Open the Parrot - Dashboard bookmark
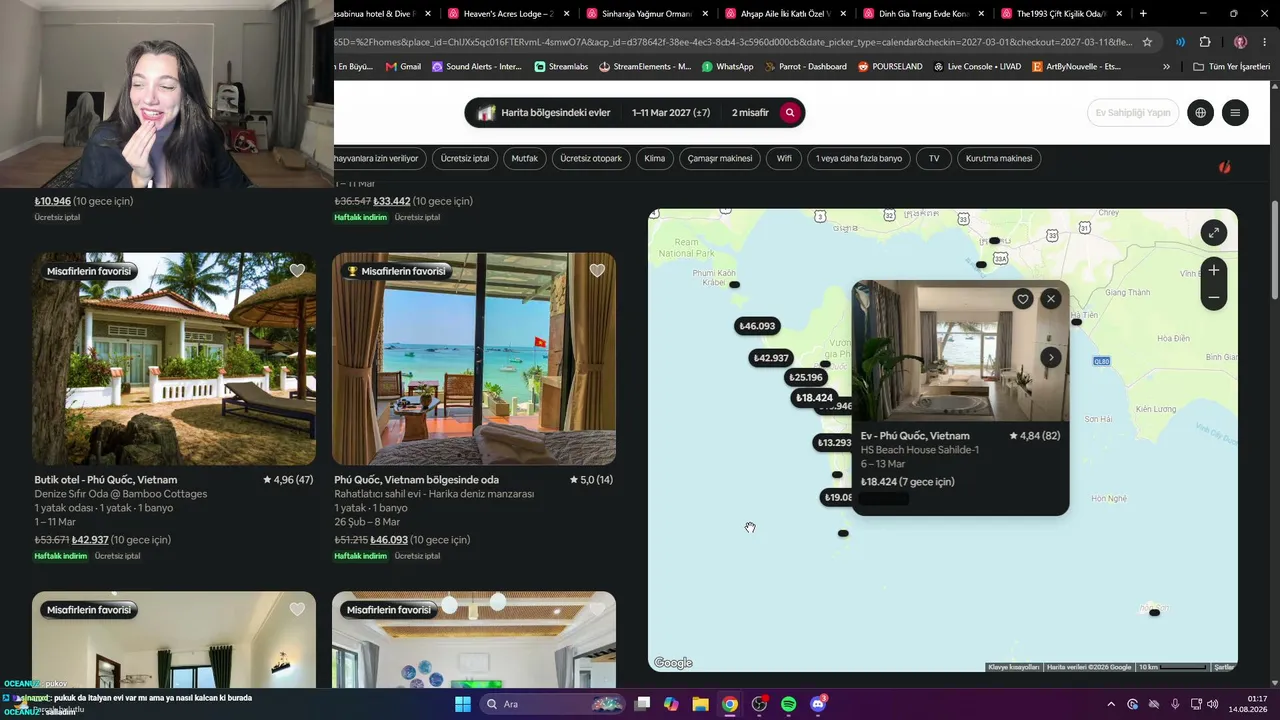The image size is (1280, 720). pos(805,67)
